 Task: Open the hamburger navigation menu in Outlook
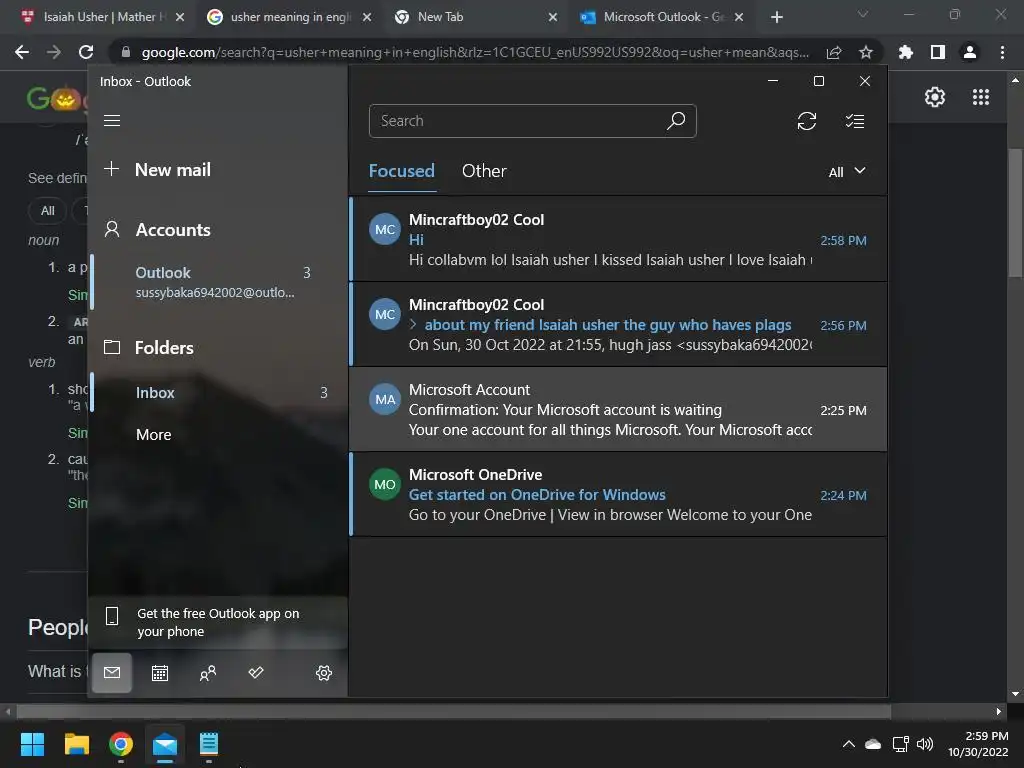(x=112, y=121)
